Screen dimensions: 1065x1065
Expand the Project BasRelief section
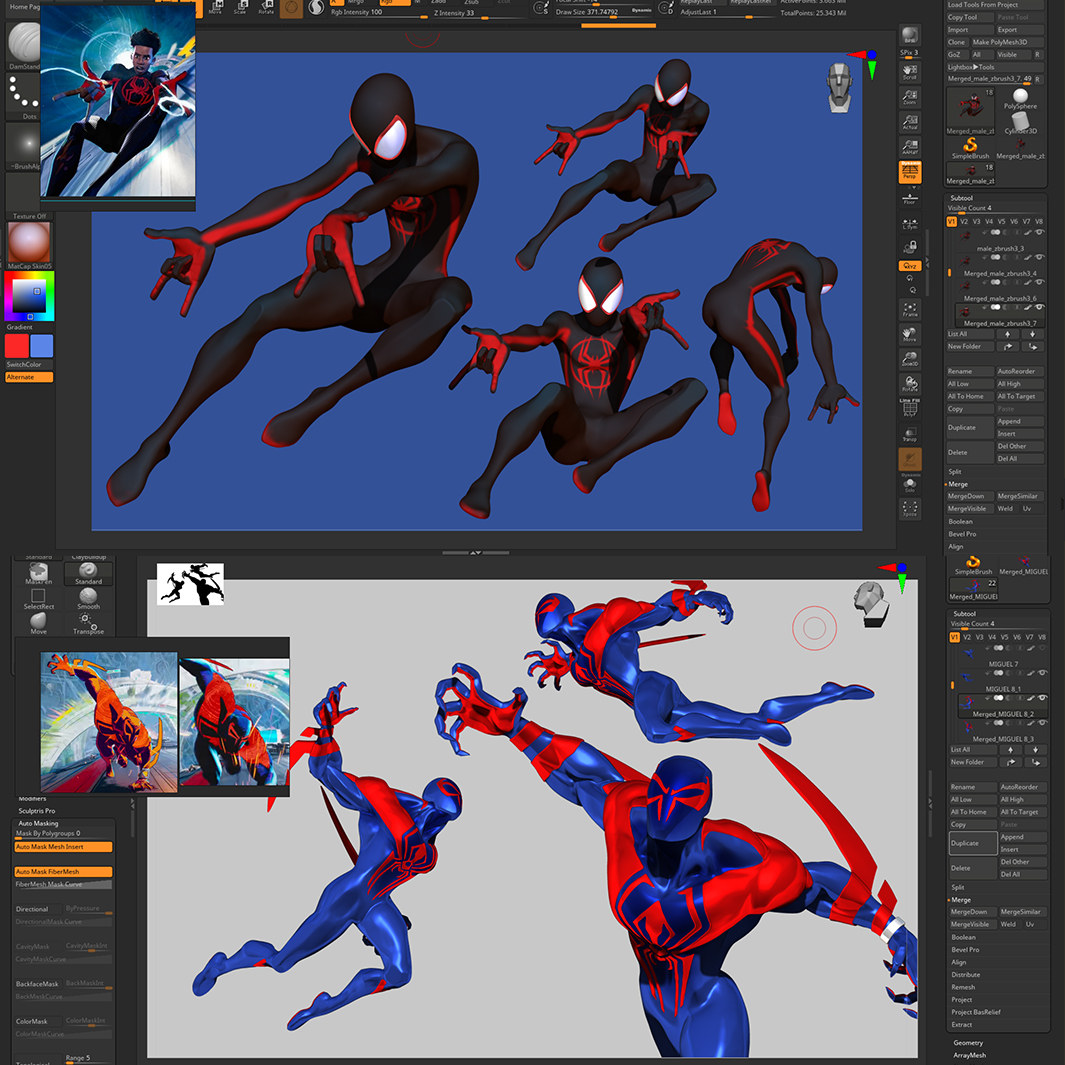pyautogui.click(x=976, y=1012)
